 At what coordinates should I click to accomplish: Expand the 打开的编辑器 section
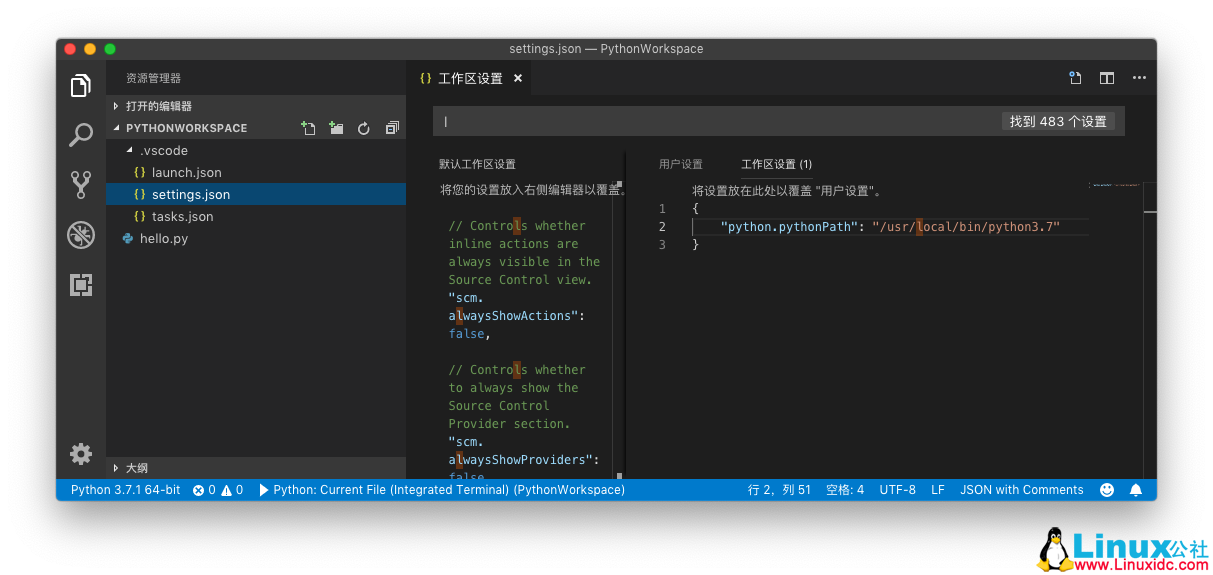[256, 106]
